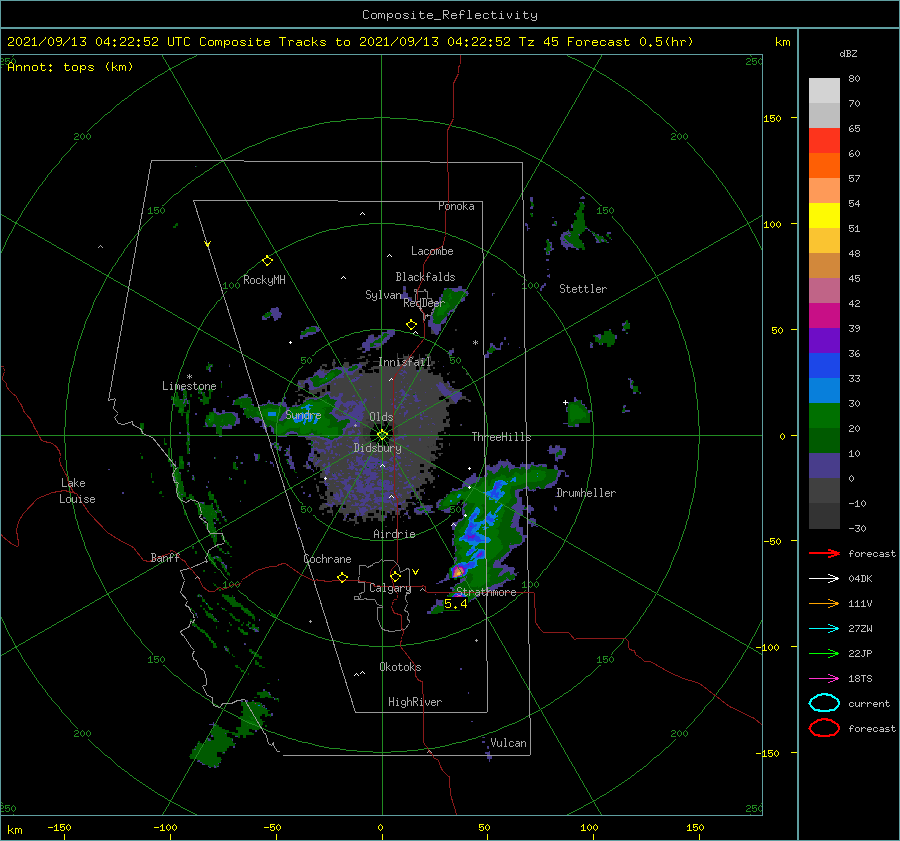Click the Composite_Reflectivity title
Viewport: 900px width, 841px height.
pyautogui.click(x=450, y=15)
